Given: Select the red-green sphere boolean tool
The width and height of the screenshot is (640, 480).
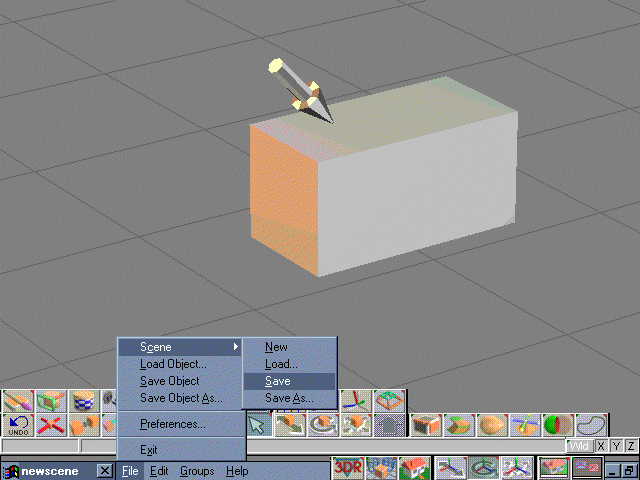Looking at the screenshot, I should point(558,425).
